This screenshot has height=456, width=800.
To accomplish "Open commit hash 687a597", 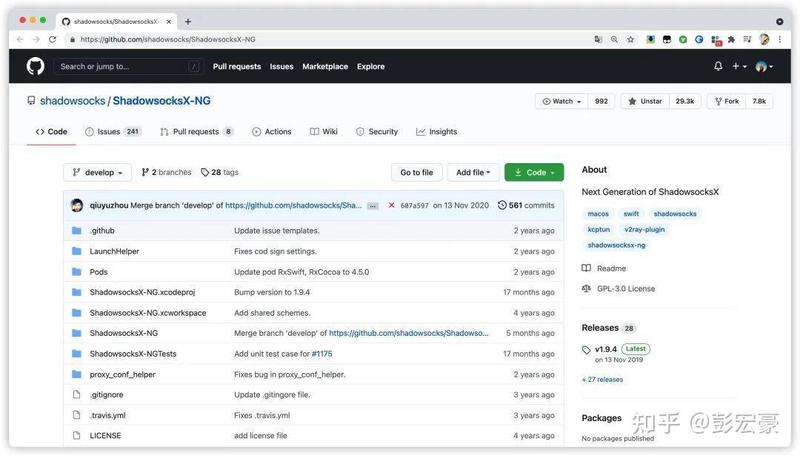I will tap(414, 206).
